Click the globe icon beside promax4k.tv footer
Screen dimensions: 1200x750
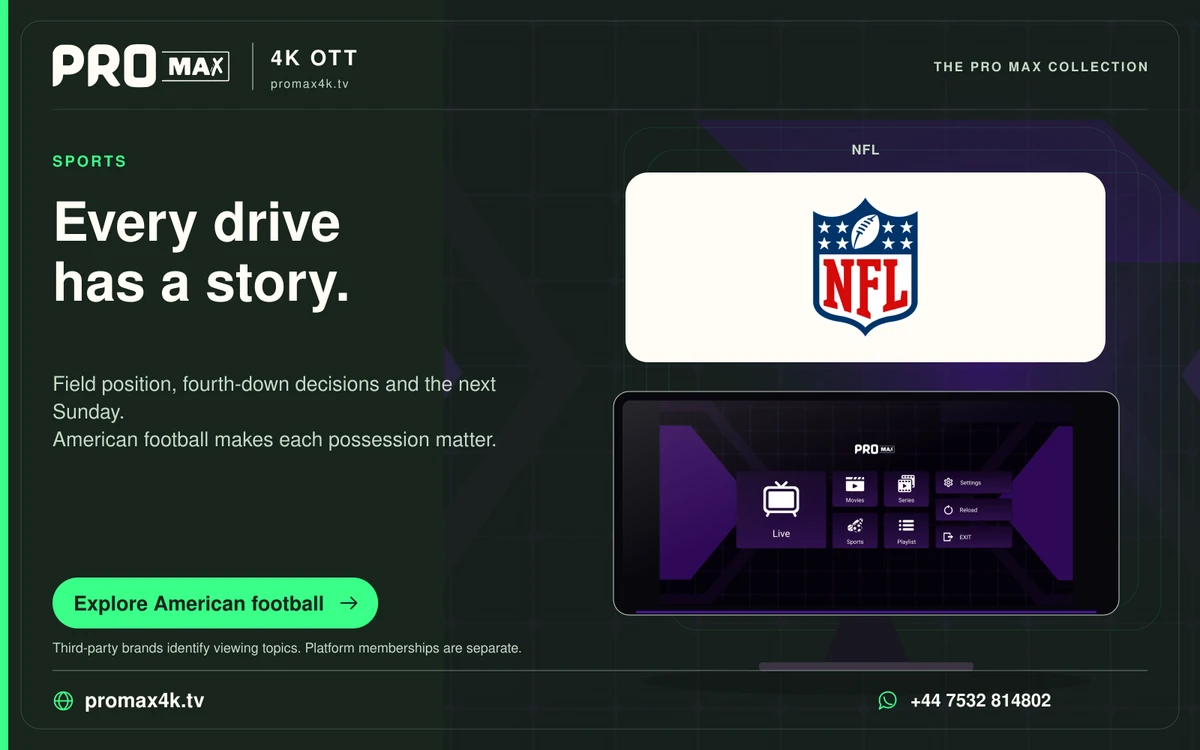coord(63,701)
